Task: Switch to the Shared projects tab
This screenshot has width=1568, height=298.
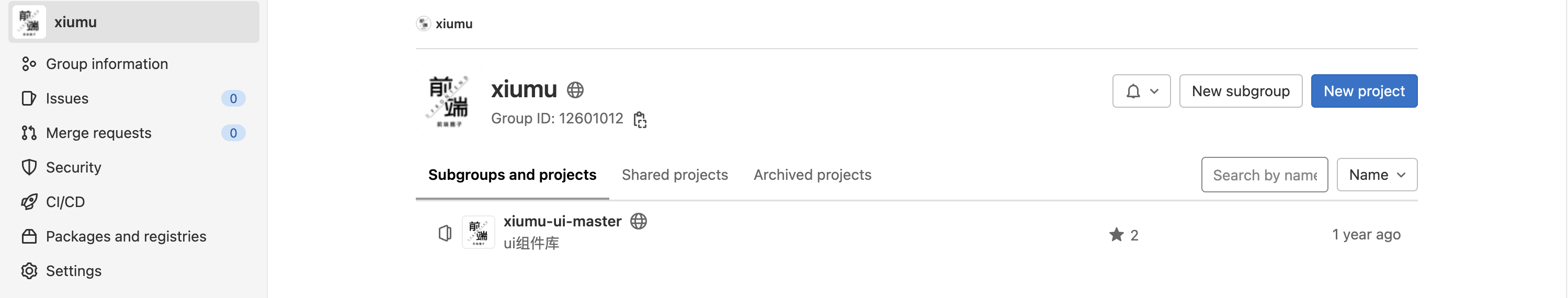Action: click(675, 175)
